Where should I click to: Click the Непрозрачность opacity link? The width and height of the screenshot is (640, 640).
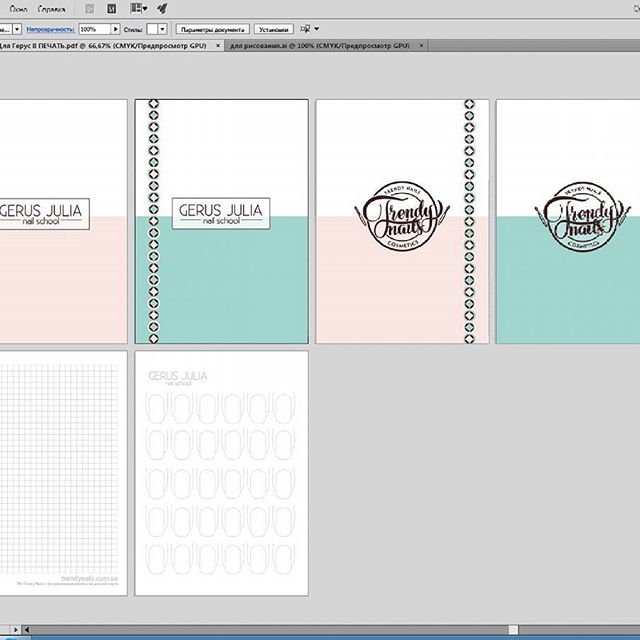(50, 29)
